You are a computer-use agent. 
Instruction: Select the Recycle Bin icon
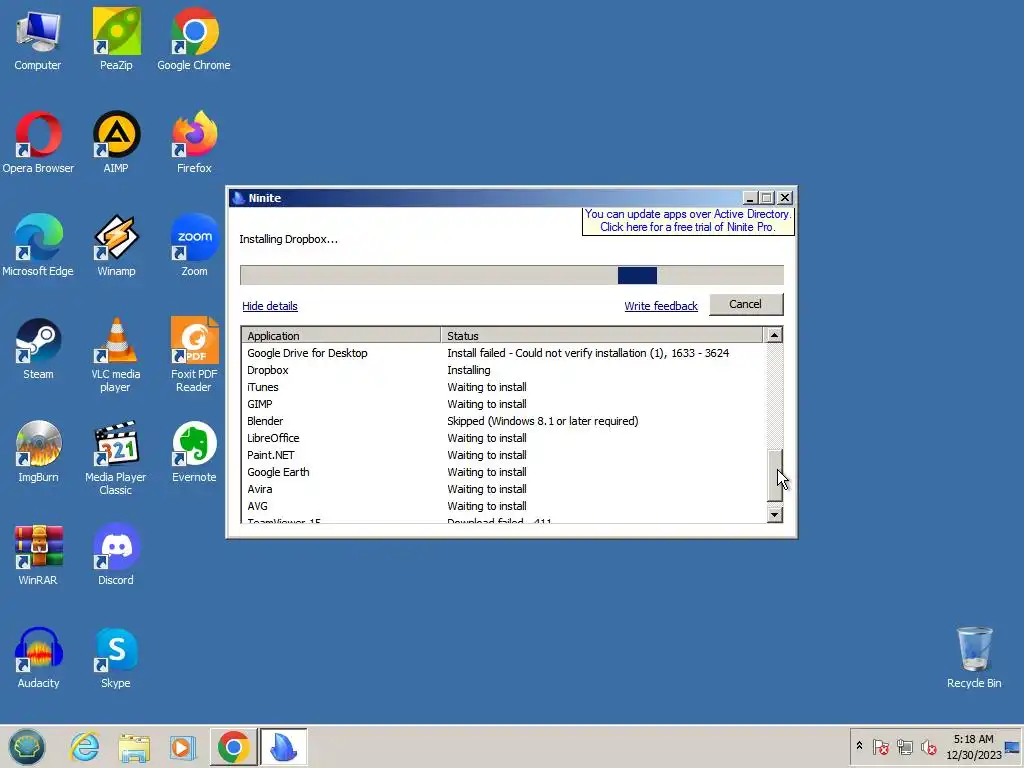[x=974, y=658]
